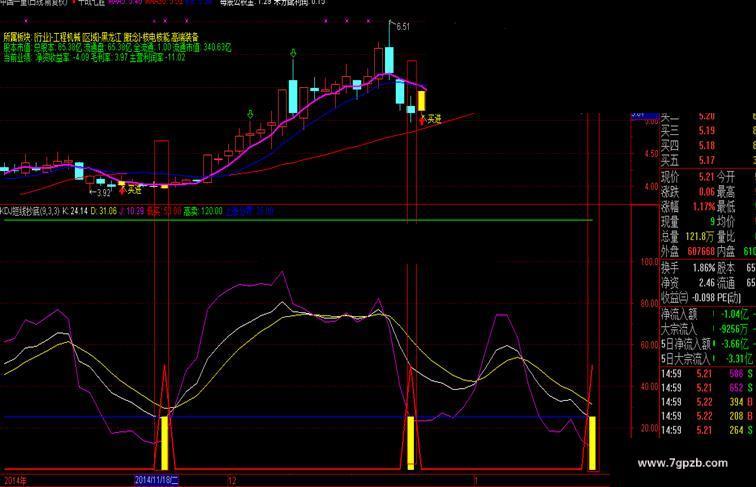Select the 14:59 tick with volume 394

[x=708, y=402]
